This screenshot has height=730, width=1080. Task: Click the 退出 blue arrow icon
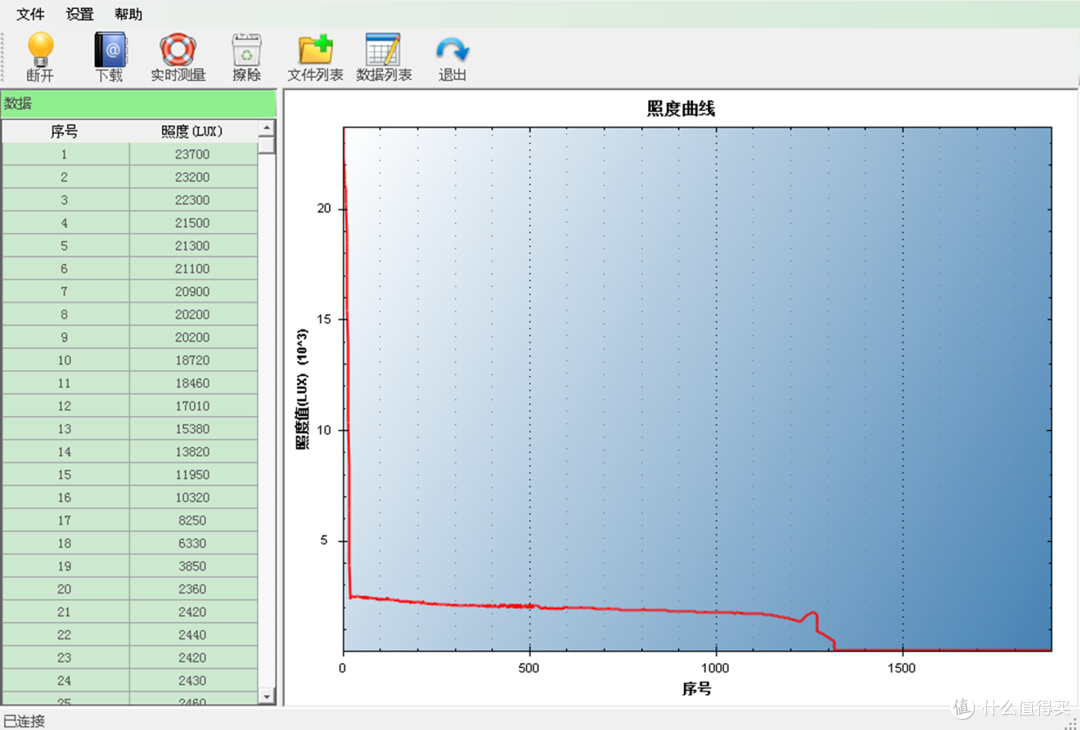click(x=453, y=51)
